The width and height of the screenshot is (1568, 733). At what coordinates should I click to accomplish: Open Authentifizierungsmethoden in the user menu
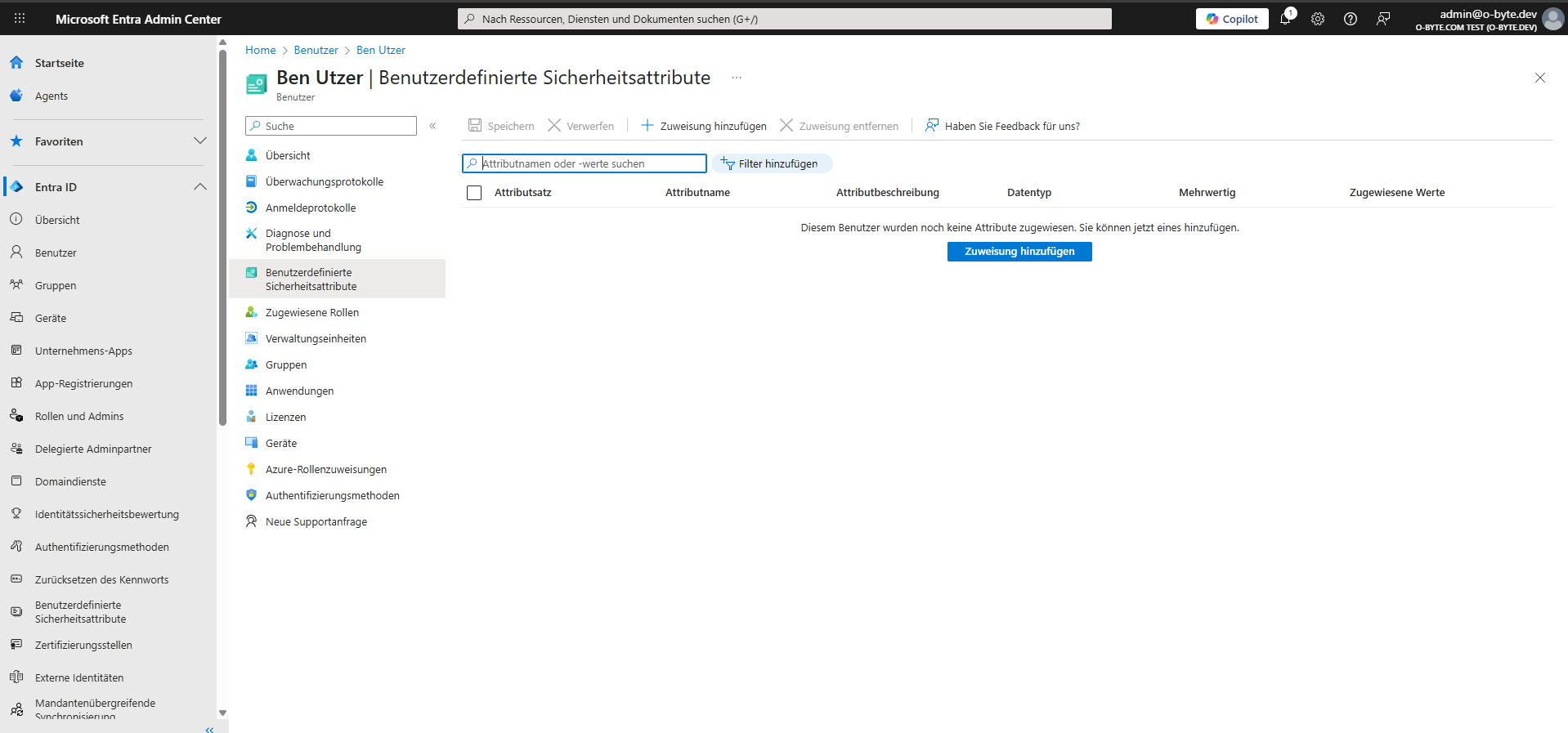point(332,495)
